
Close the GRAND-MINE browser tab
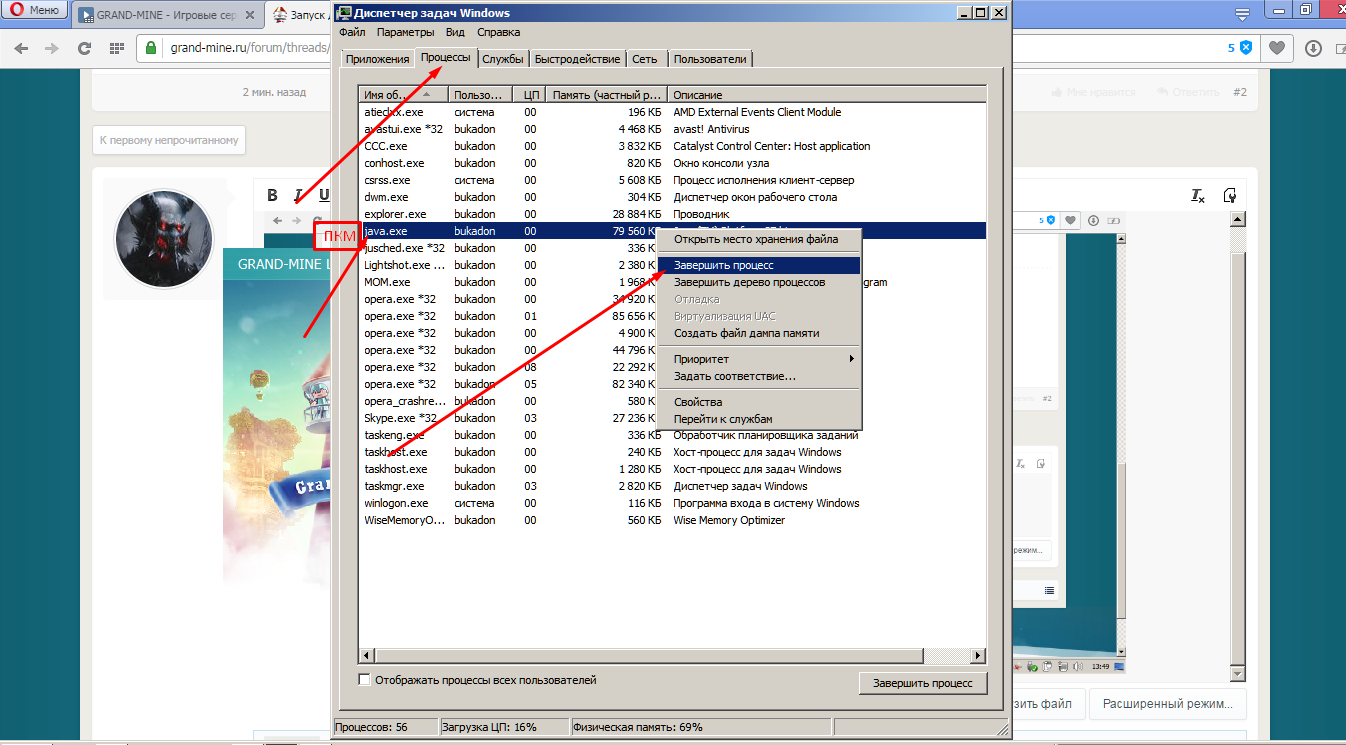tap(252, 15)
